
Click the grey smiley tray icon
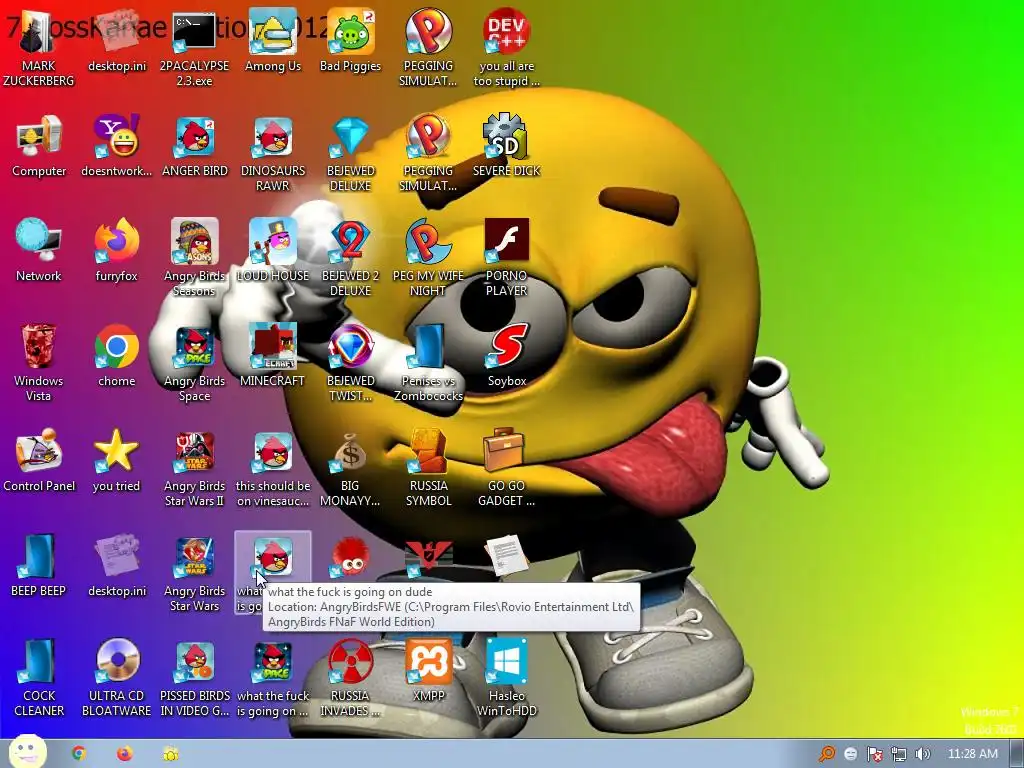pyautogui.click(x=850, y=754)
